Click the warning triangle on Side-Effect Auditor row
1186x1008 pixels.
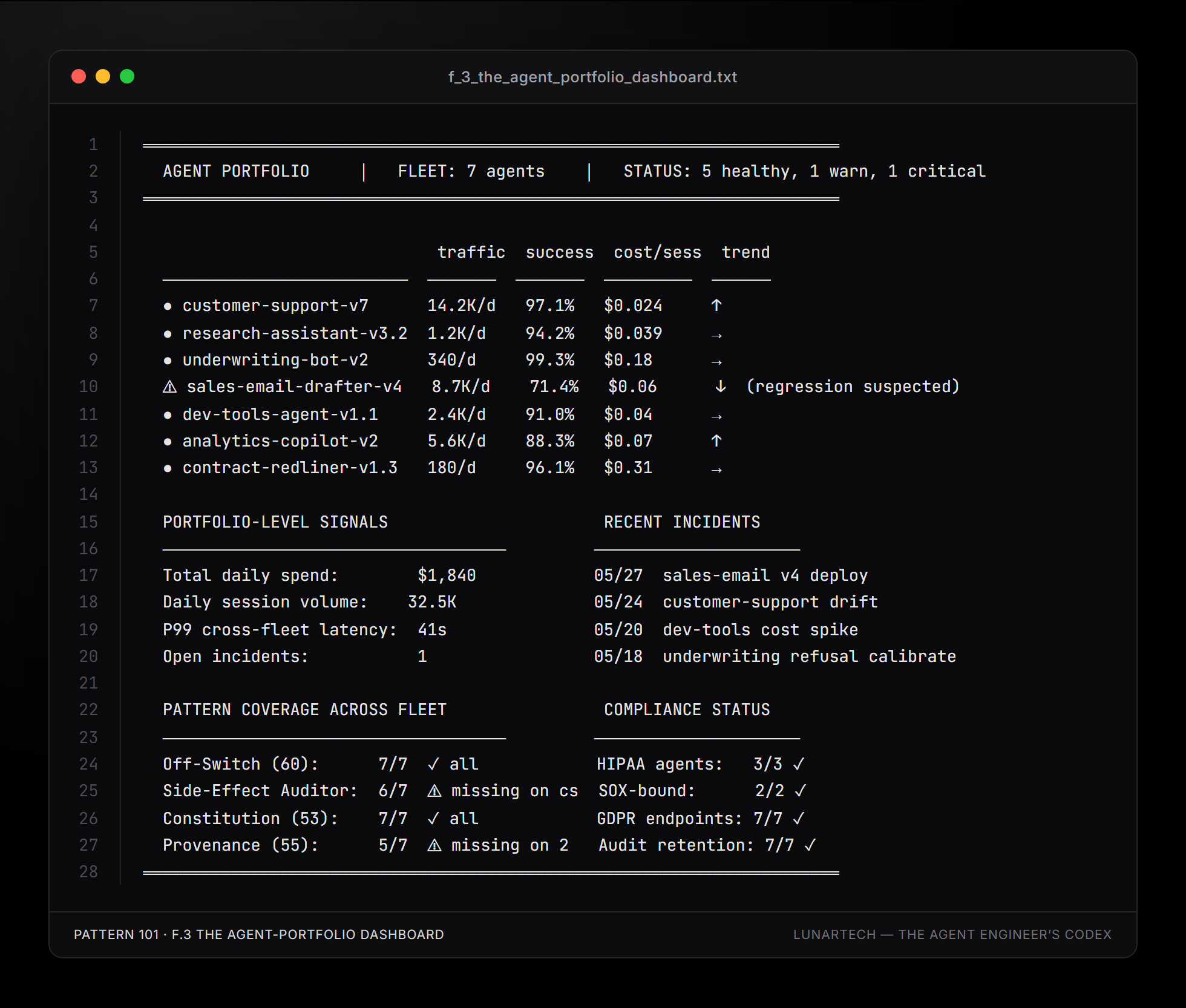pos(434,791)
